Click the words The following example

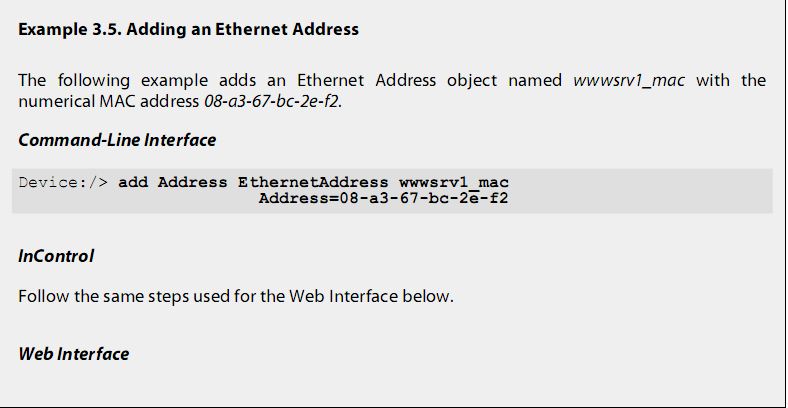(113, 80)
